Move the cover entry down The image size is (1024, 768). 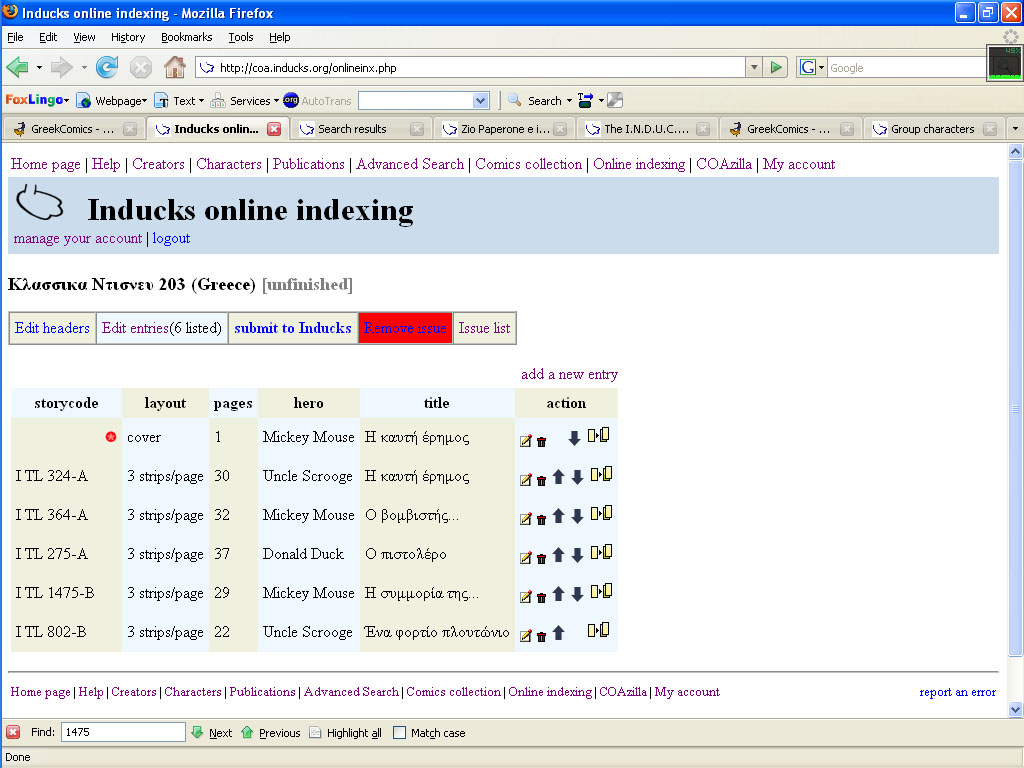click(x=574, y=438)
